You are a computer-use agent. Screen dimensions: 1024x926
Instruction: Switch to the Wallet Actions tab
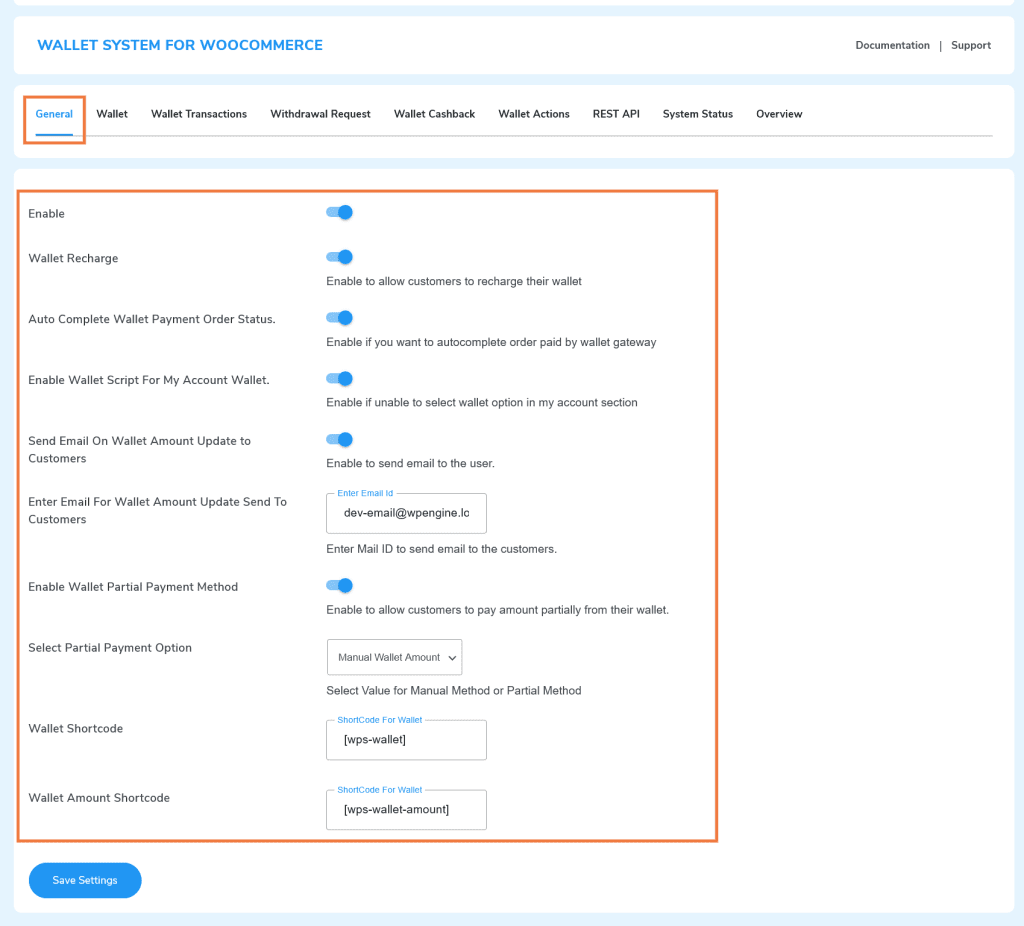pyautogui.click(x=533, y=114)
